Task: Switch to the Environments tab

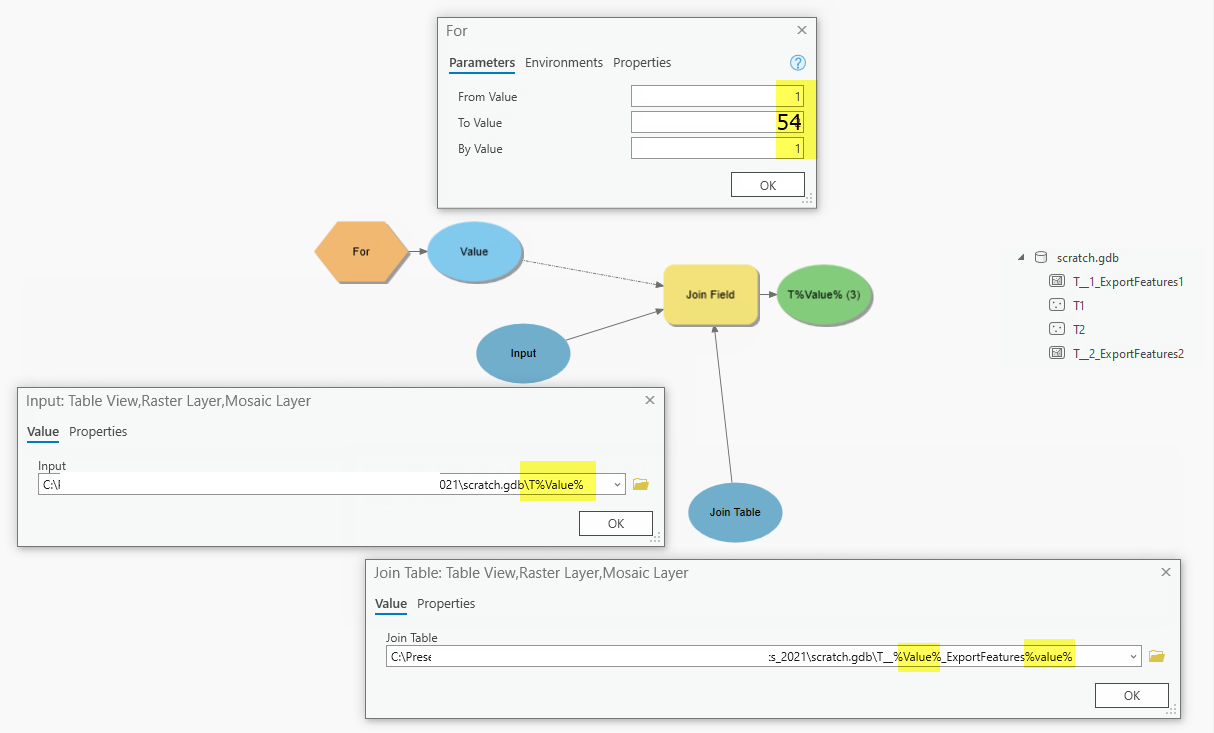Action: (x=563, y=62)
